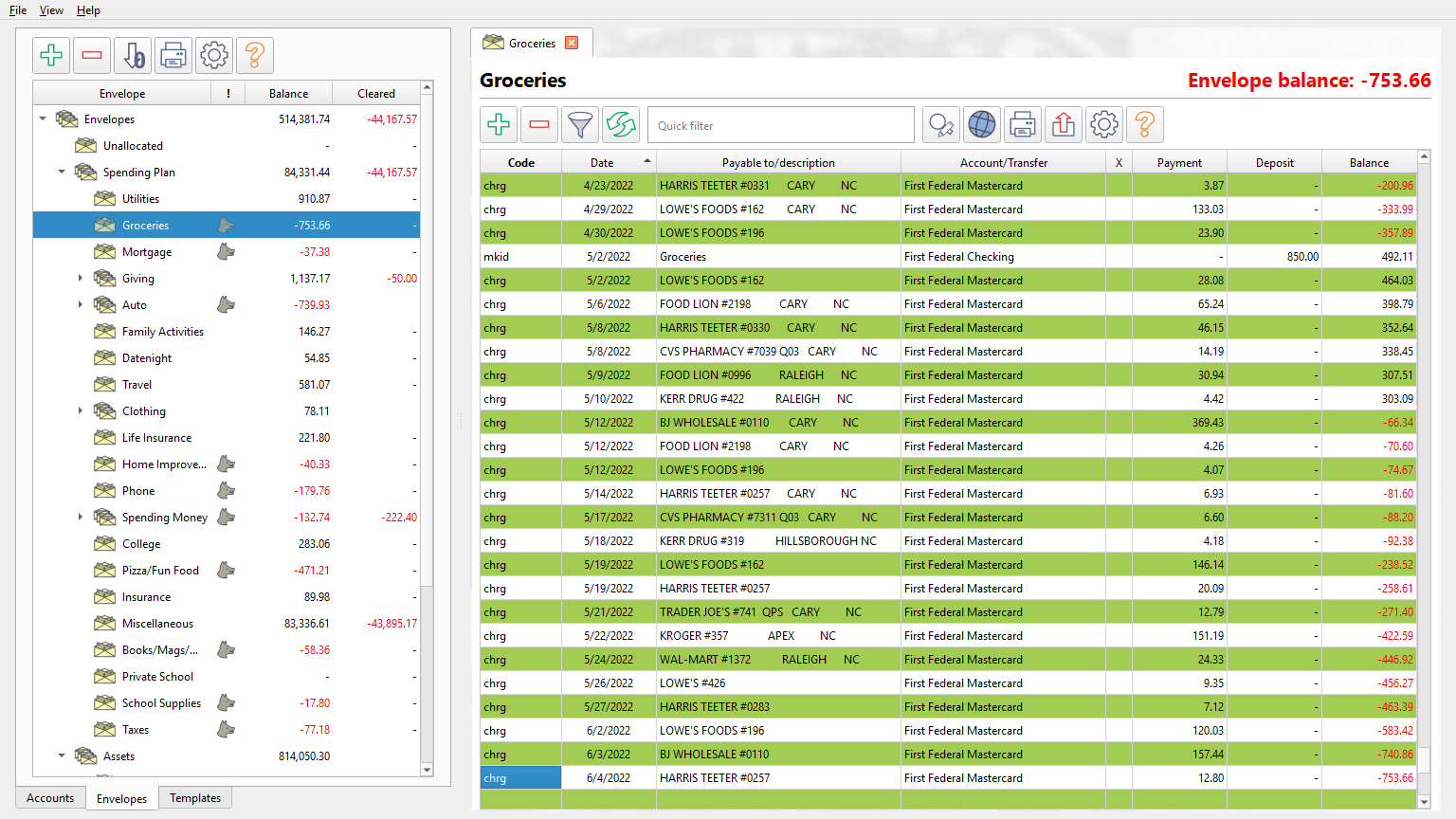The width and height of the screenshot is (1456, 819).
Task: Collapse the Envelopes root node
Action: 43,119
